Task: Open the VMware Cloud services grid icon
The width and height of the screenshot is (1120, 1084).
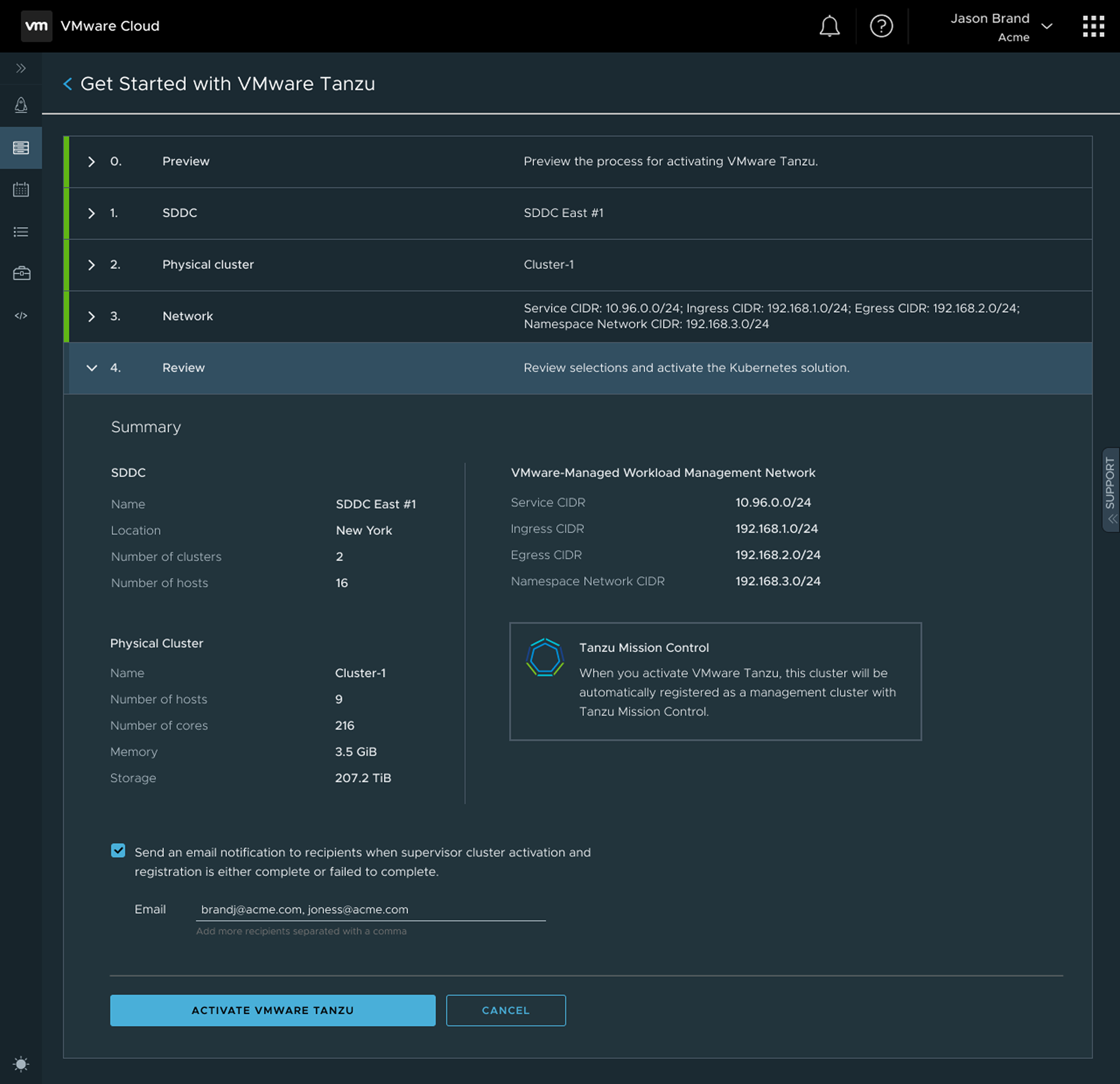Action: tap(1093, 26)
